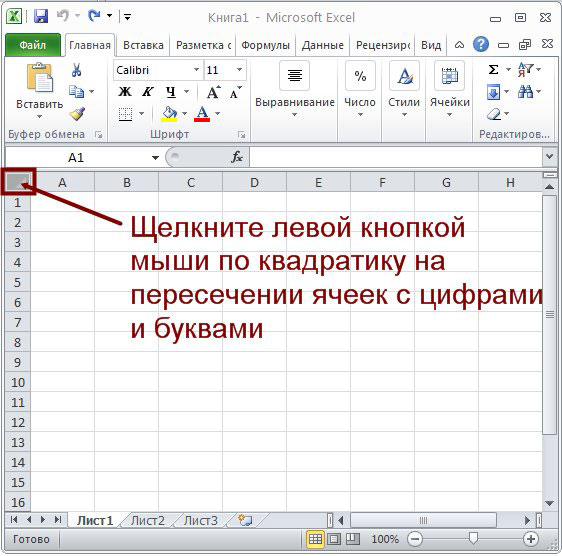Toggle Bold formatting Ж

[125, 92]
